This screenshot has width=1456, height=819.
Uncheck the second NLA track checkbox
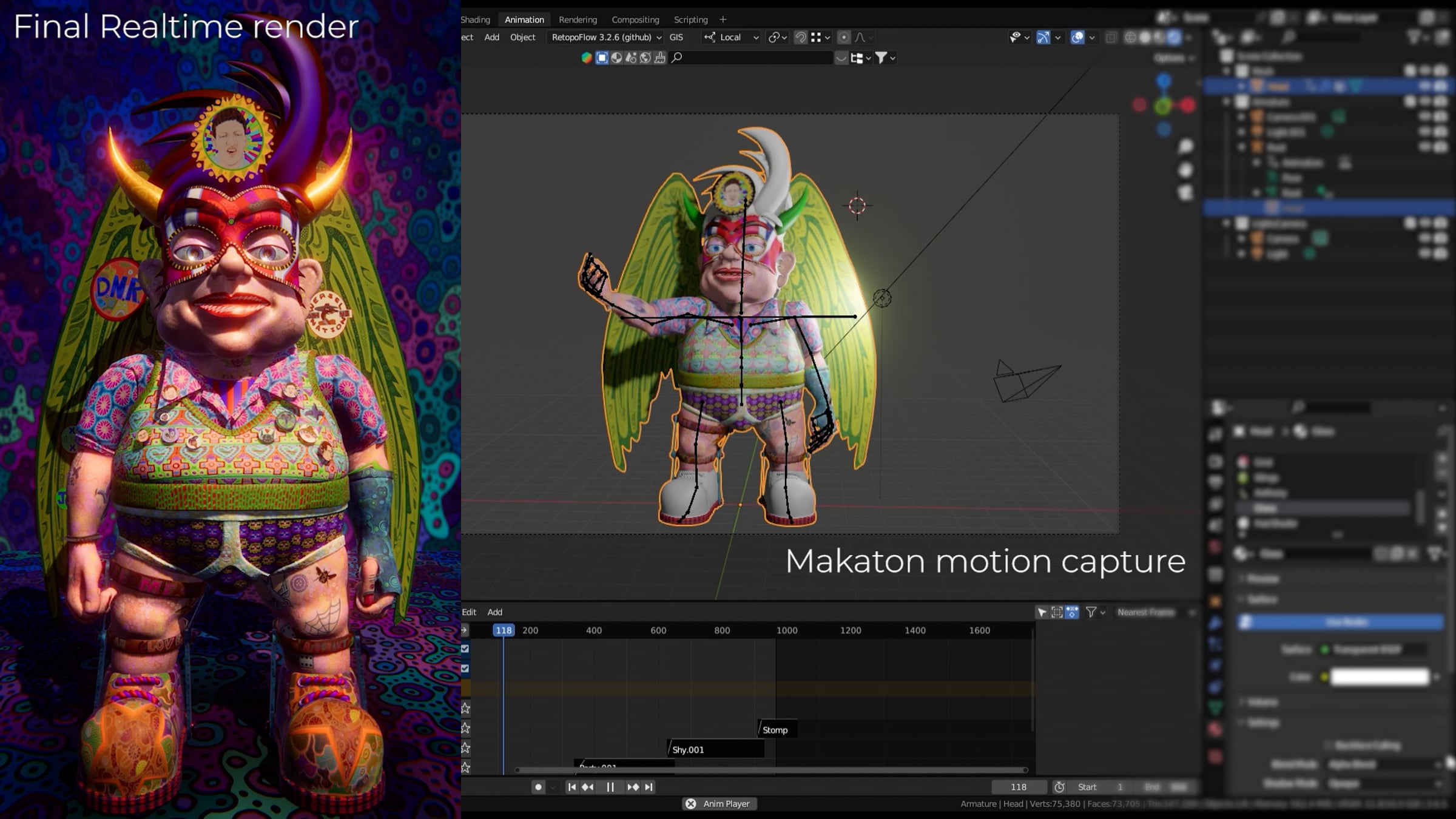tap(465, 669)
